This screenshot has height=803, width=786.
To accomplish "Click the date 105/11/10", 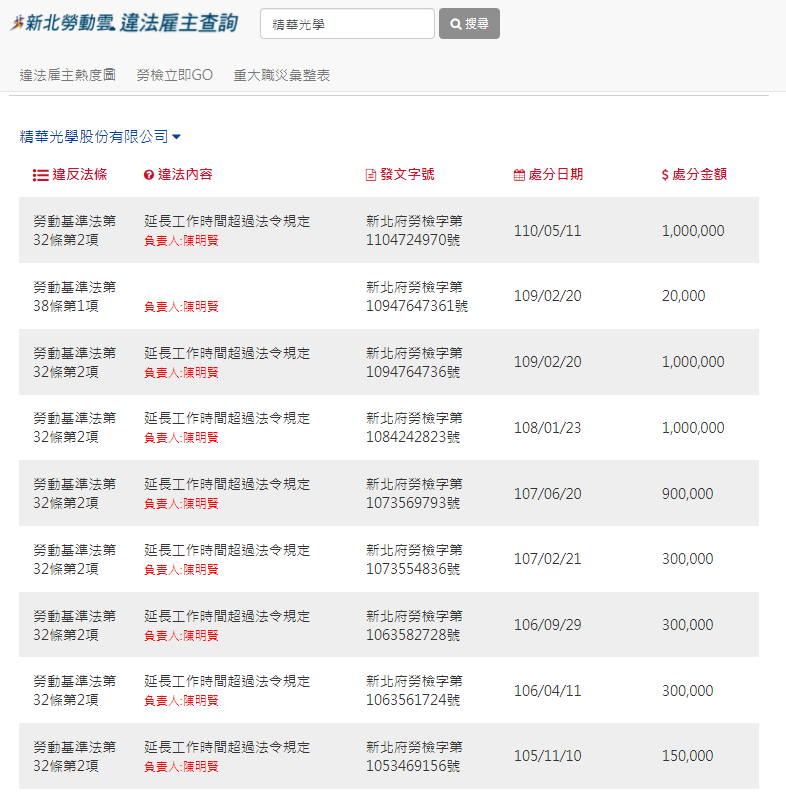I will point(547,756).
